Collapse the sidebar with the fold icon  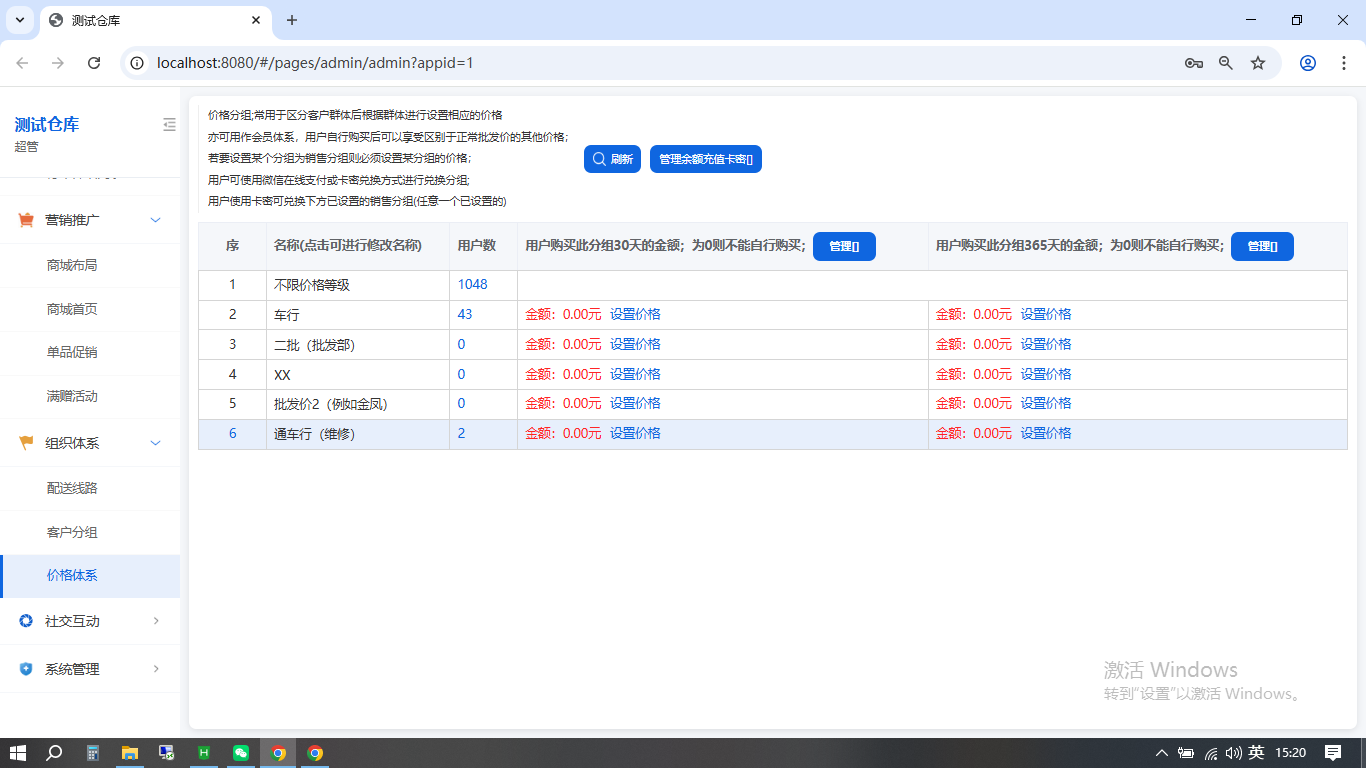pos(169,125)
